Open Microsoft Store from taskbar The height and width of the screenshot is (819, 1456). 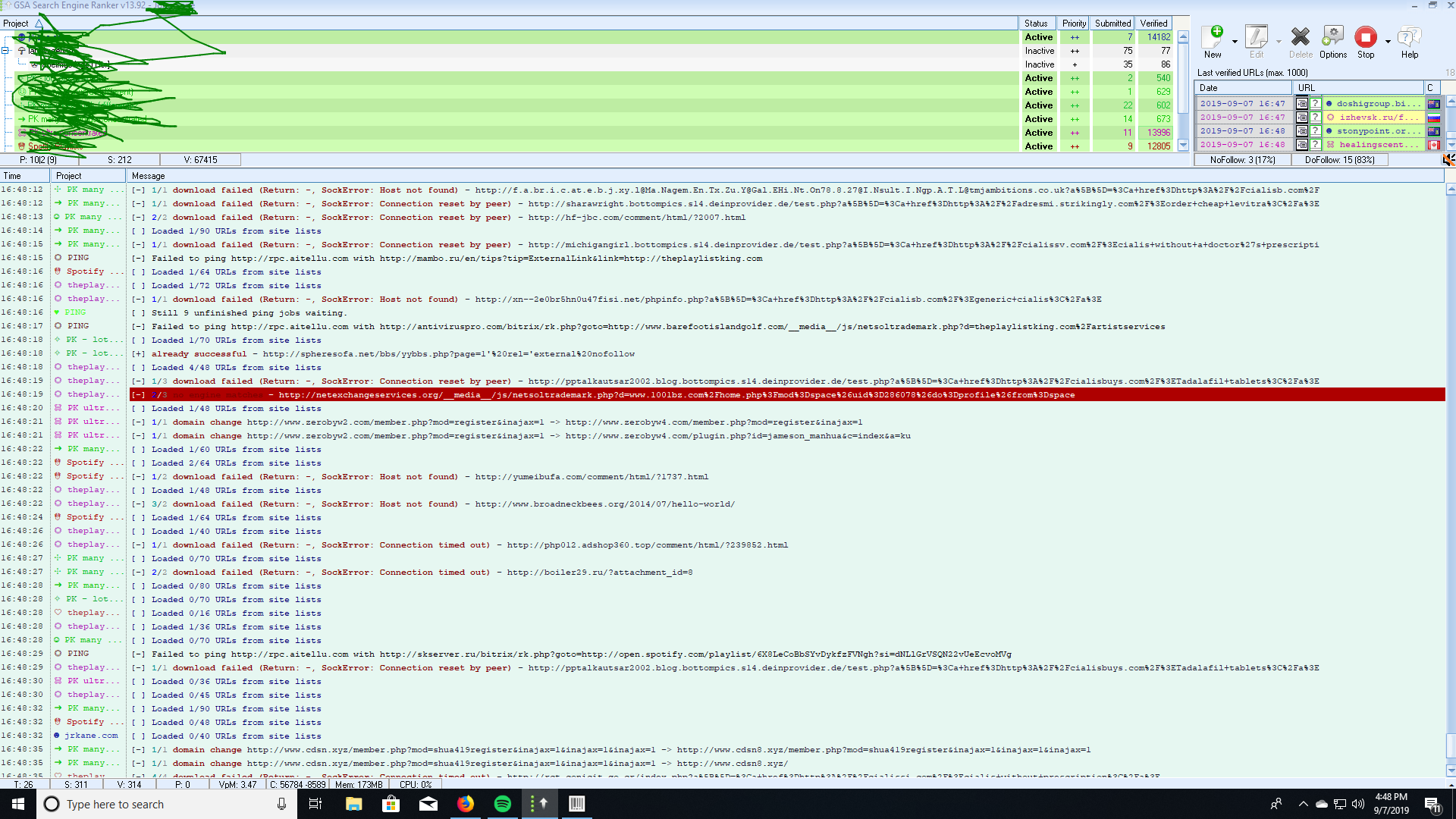tap(391, 804)
